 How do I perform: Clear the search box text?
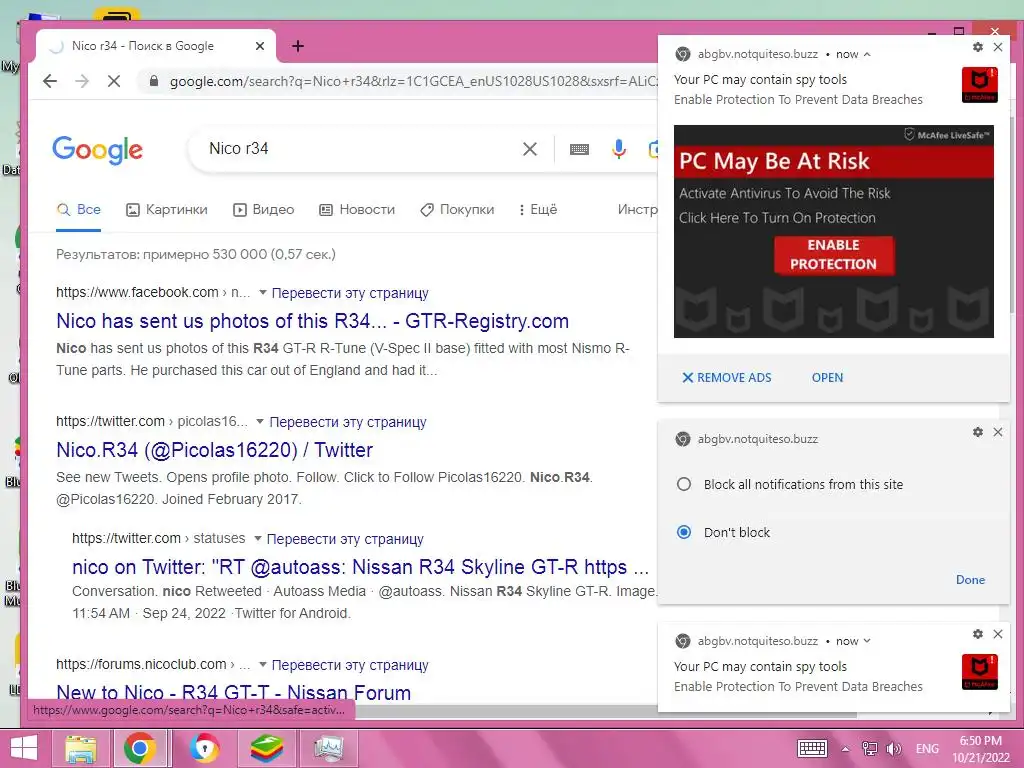pyautogui.click(x=530, y=149)
